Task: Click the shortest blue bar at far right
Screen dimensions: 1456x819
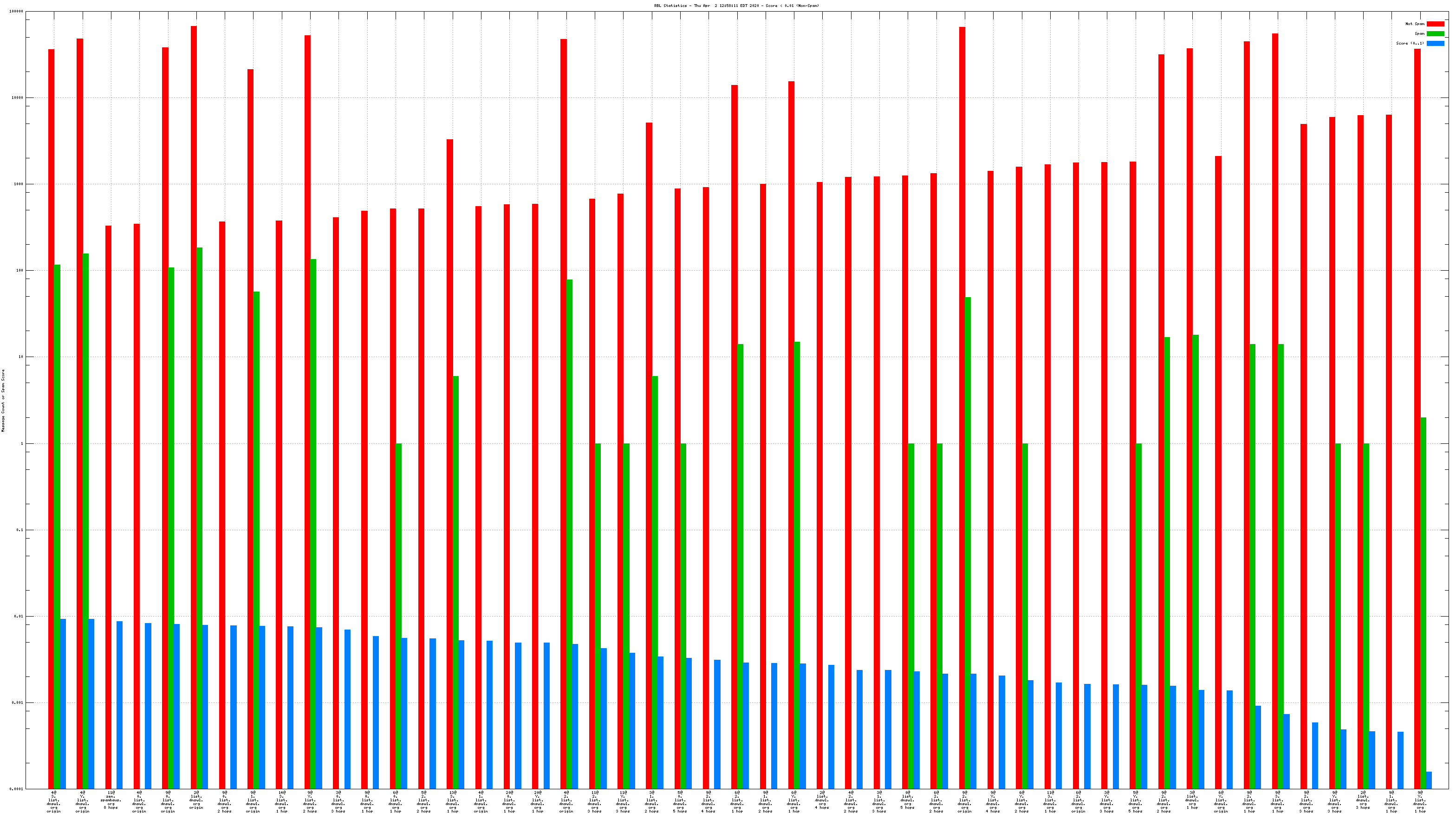Action: click(x=1428, y=780)
